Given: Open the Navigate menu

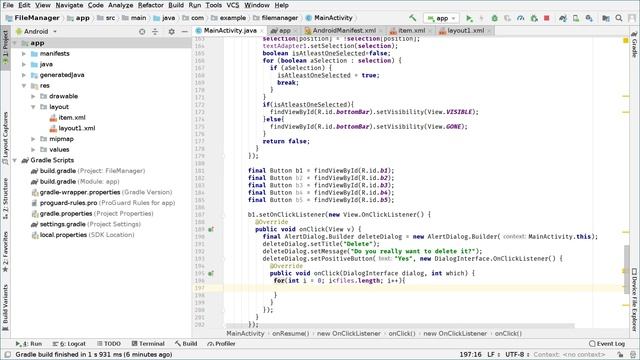Looking at the screenshot, I should pos(69,5).
